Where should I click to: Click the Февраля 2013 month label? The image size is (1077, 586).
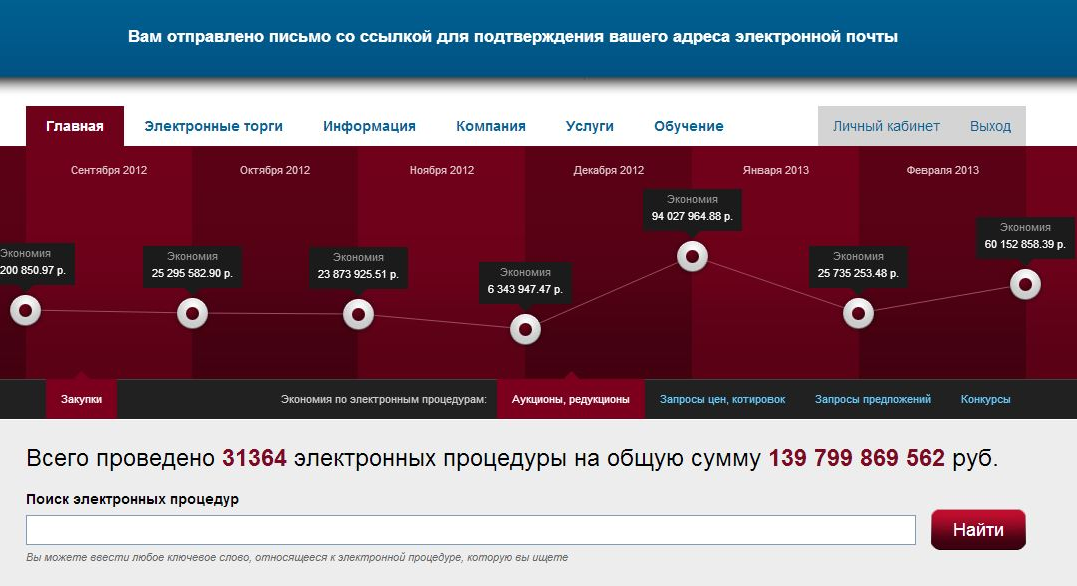click(942, 170)
